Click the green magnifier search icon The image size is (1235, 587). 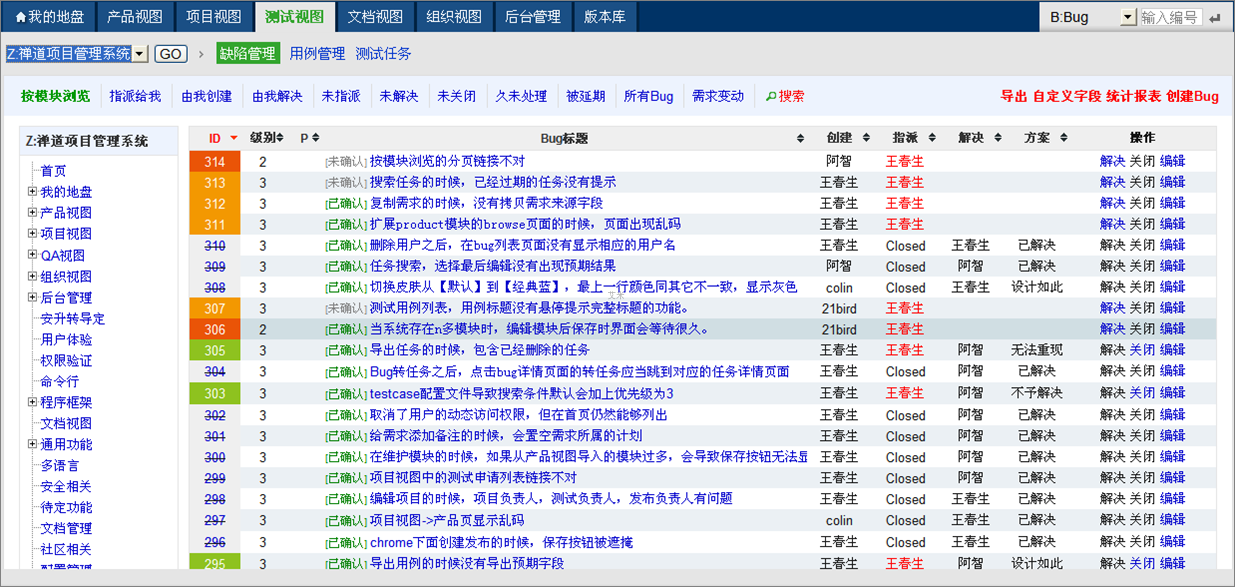click(x=770, y=97)
